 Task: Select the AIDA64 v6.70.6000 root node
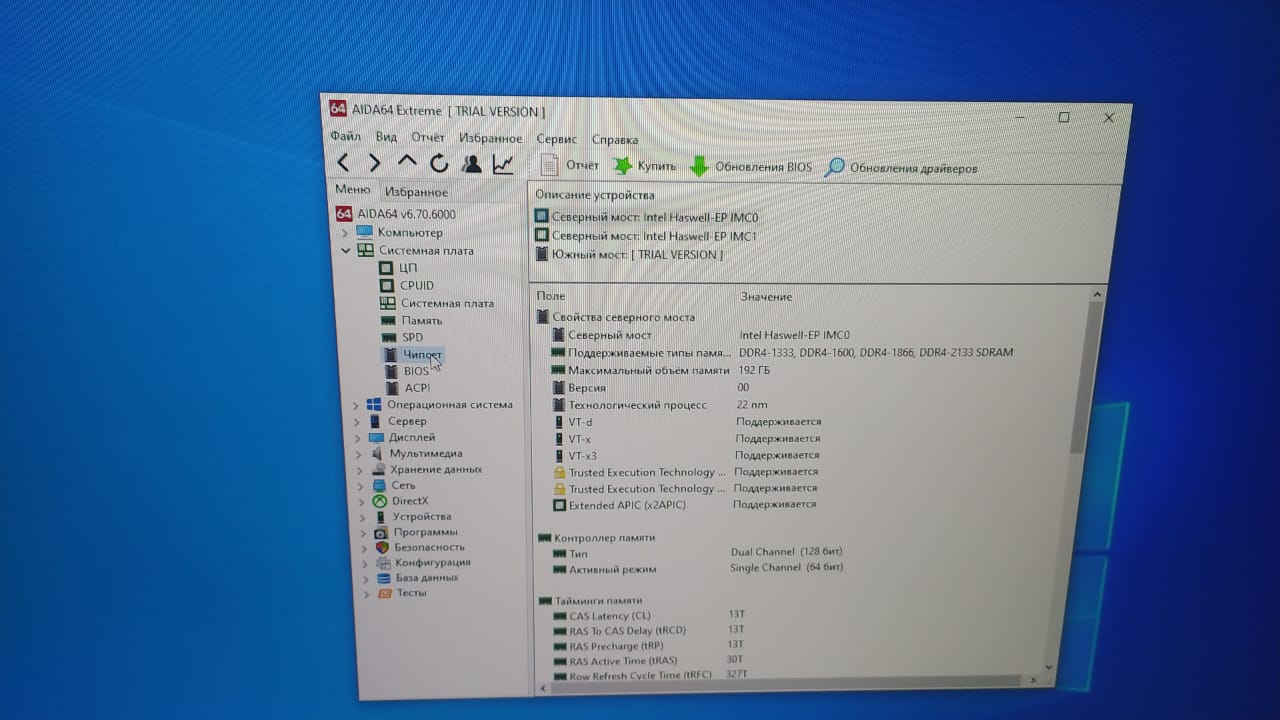point(395,214)
